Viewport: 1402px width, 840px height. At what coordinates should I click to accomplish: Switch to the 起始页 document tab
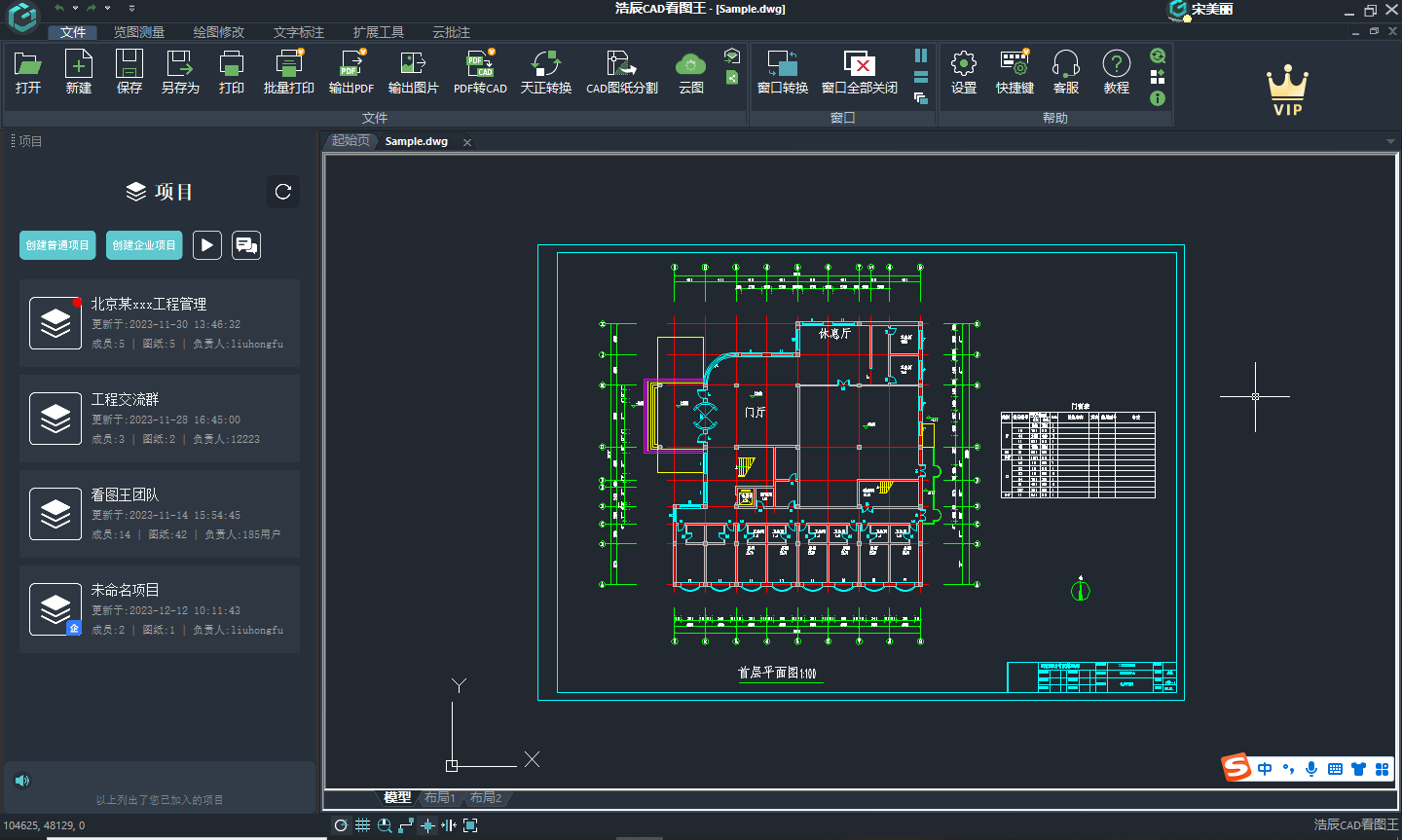tap(350, 141)
